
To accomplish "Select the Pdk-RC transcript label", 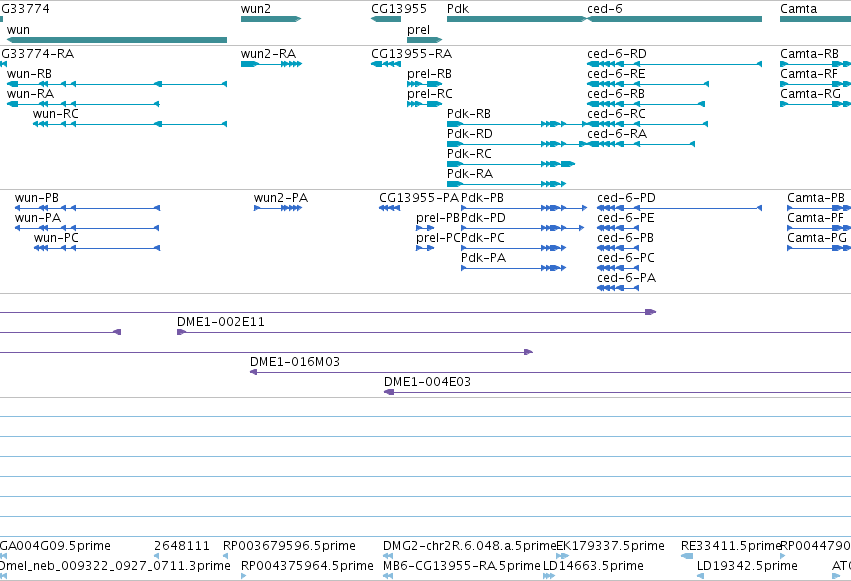I will coord(469,154).
